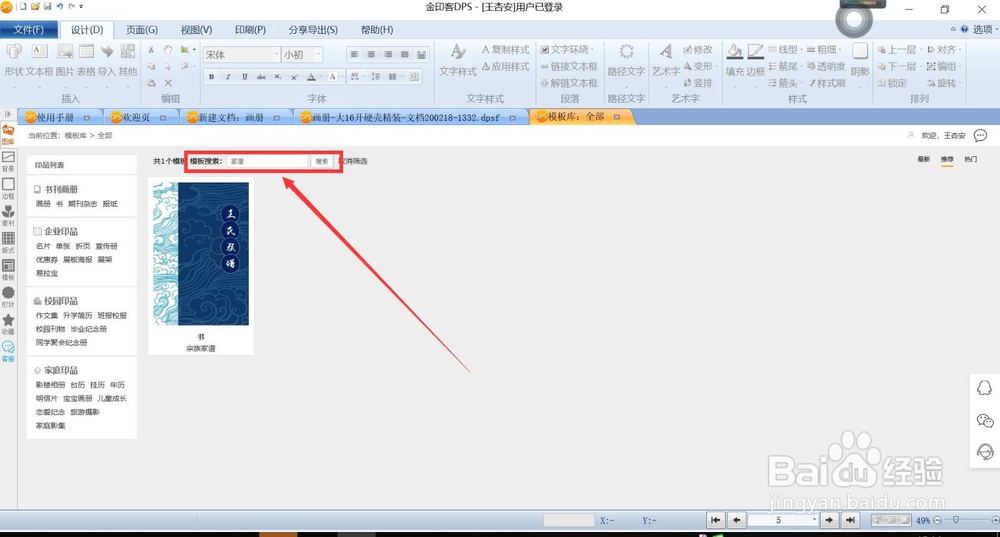Go to the next page arrow
Image resolution: width=1000 pixels, height=537 pixels.
(829, 520)
